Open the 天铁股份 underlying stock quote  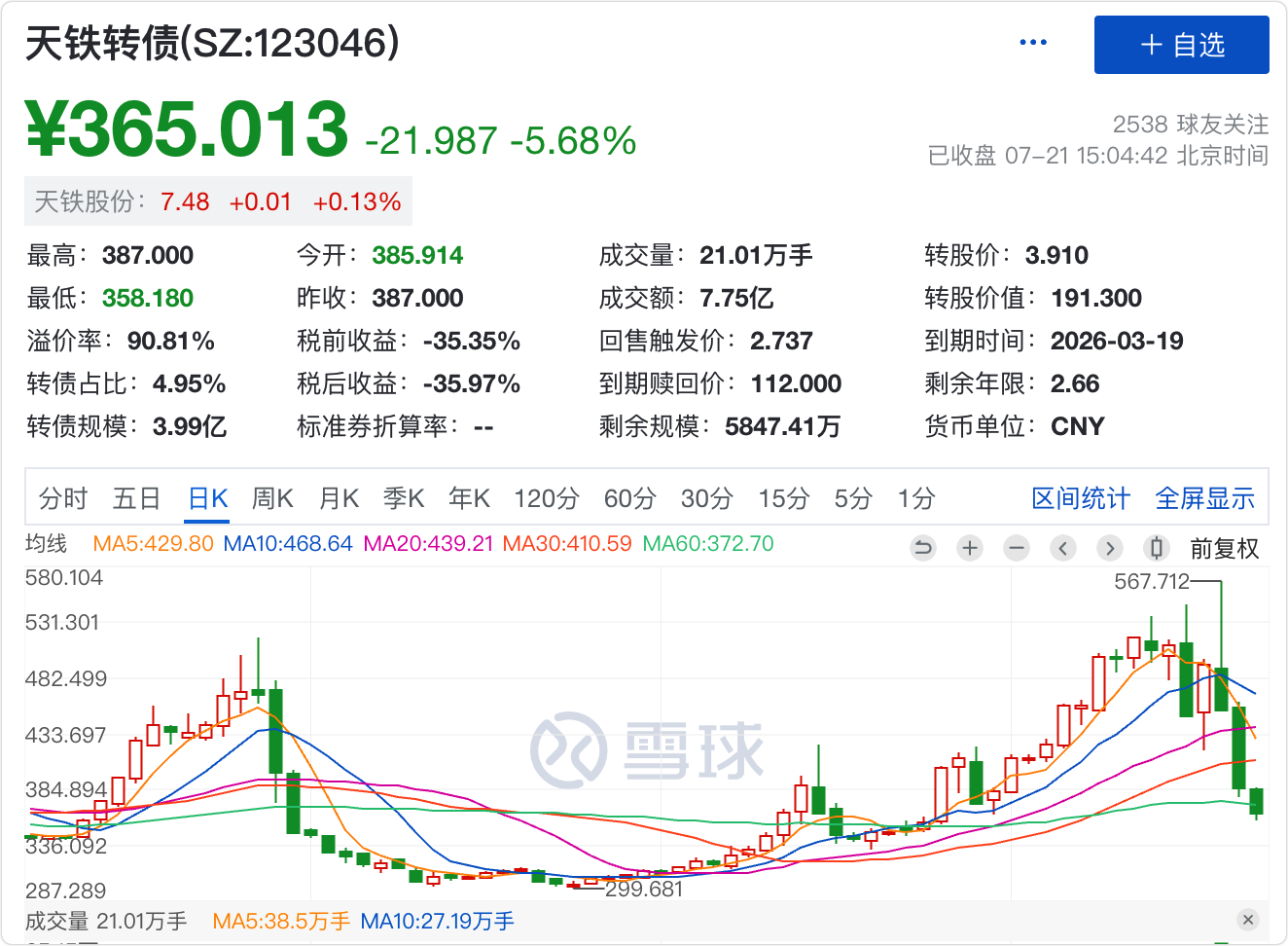point(218,201)
